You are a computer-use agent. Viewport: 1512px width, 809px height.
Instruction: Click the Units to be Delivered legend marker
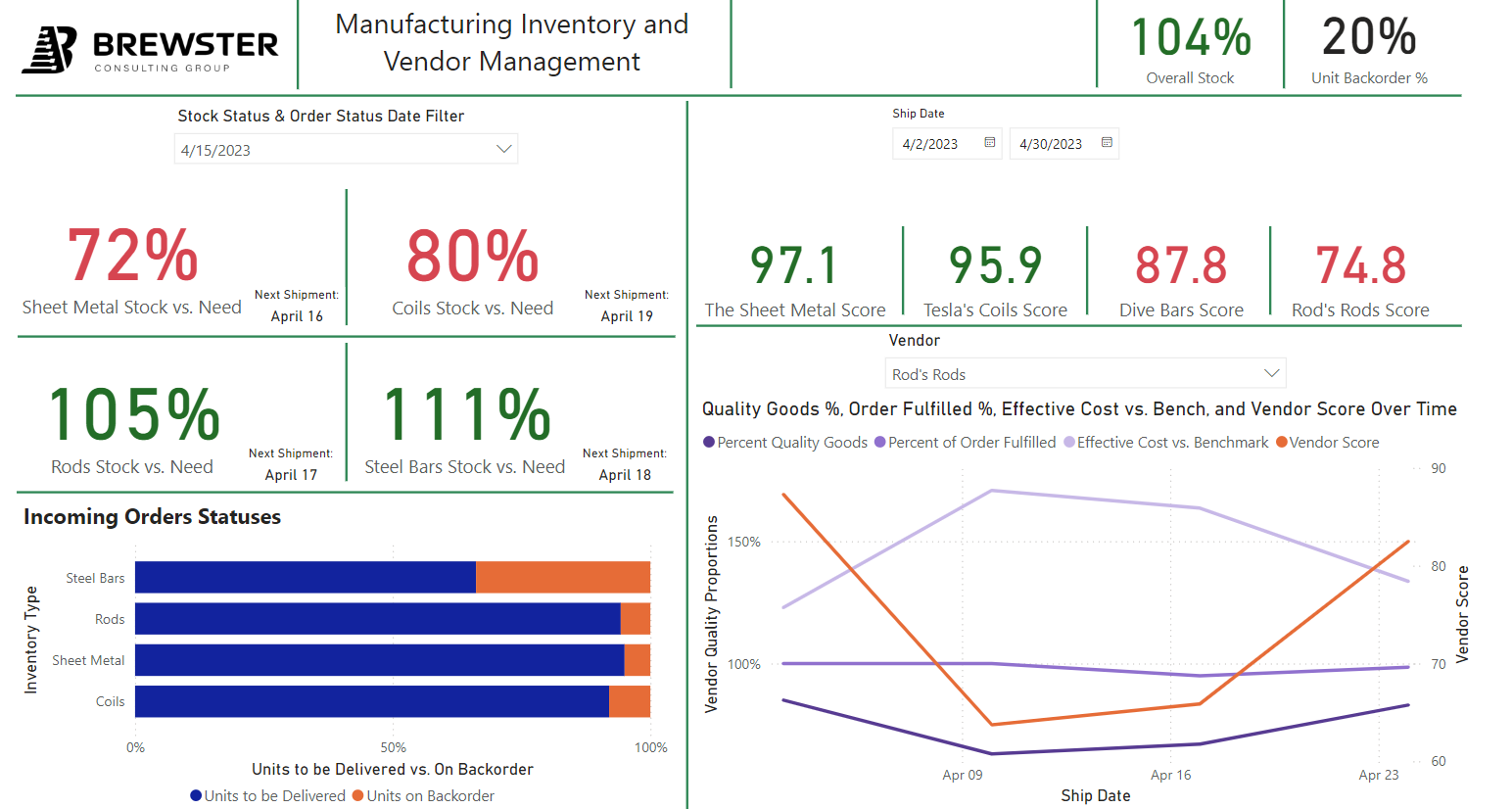(194, 795)
